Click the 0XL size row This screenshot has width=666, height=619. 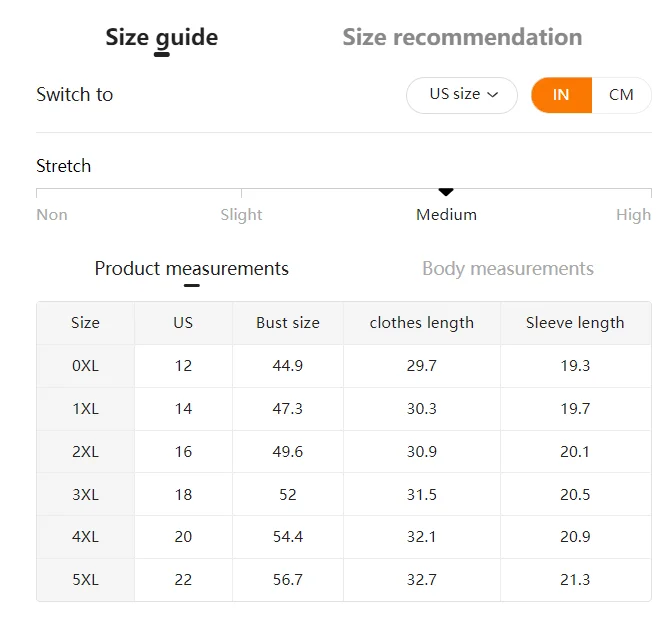pos(86,366)
